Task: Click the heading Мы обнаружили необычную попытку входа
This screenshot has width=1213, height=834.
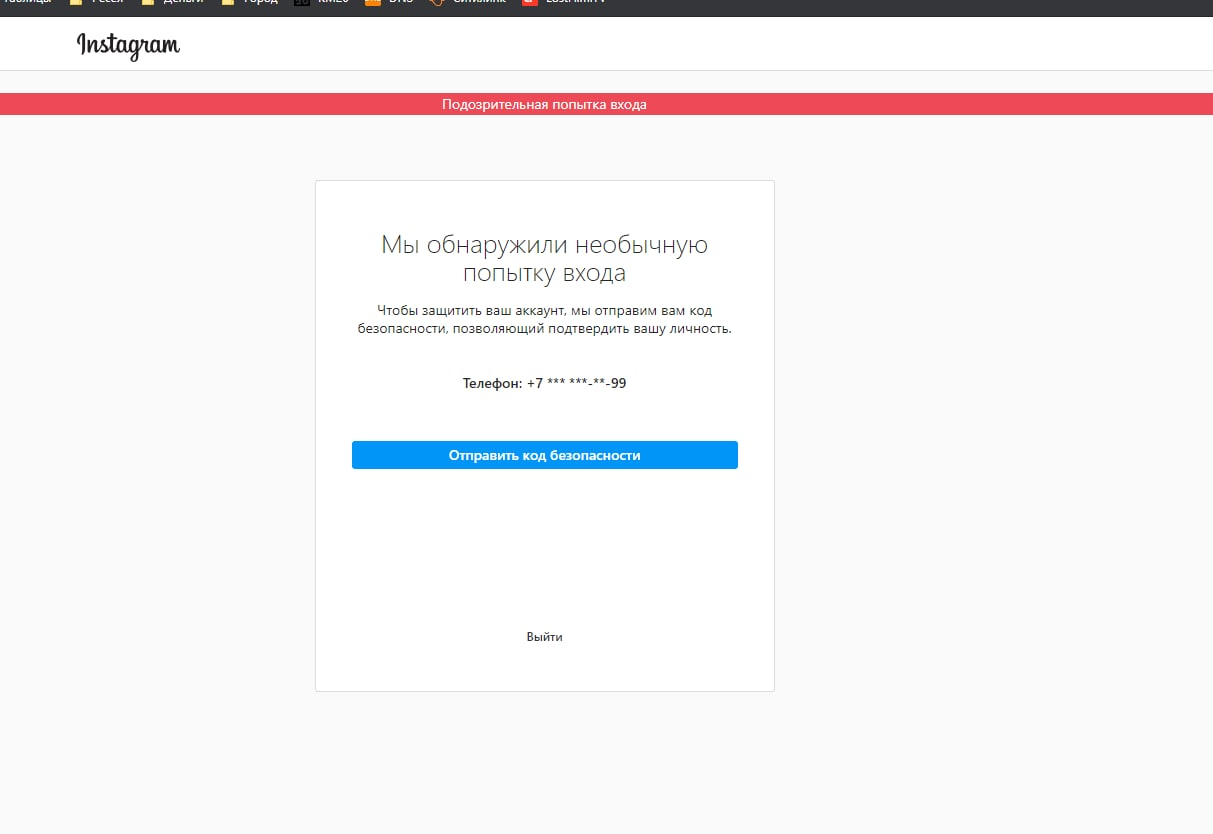Action: (545, 259)
